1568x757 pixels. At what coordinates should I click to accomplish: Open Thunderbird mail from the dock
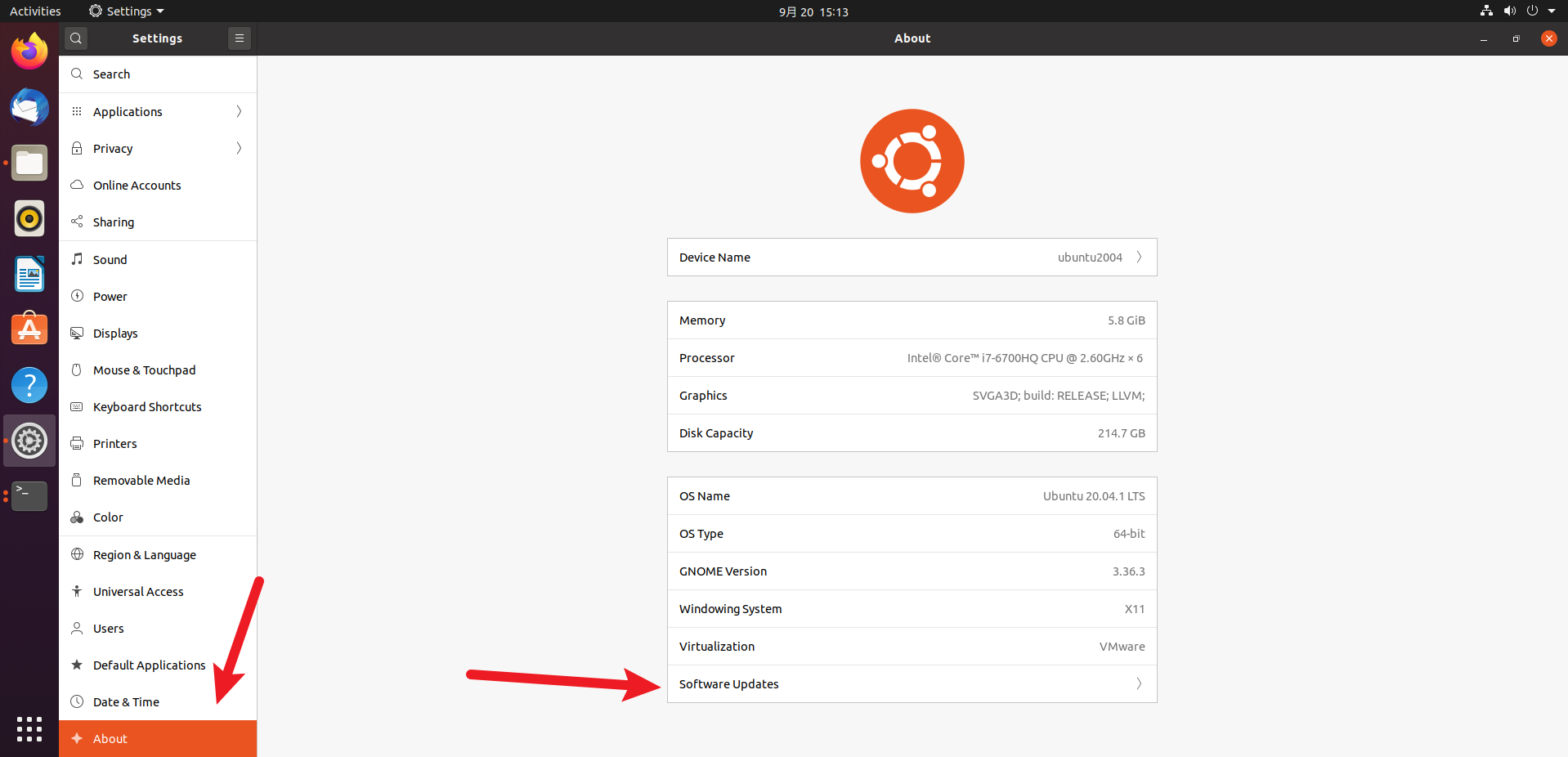point(29,107)
